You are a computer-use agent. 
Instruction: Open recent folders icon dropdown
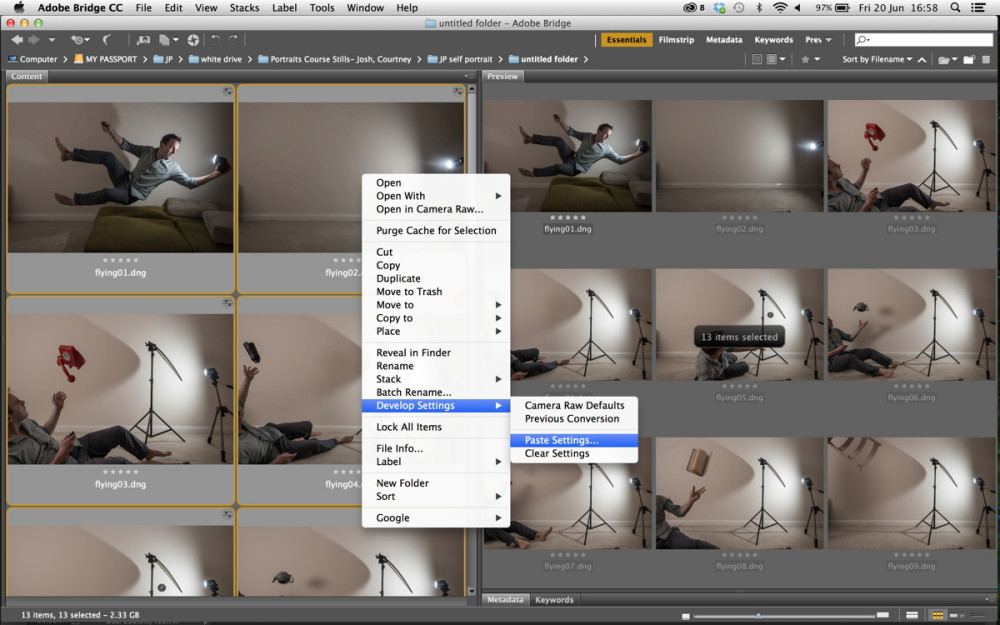tap(945, 59)
